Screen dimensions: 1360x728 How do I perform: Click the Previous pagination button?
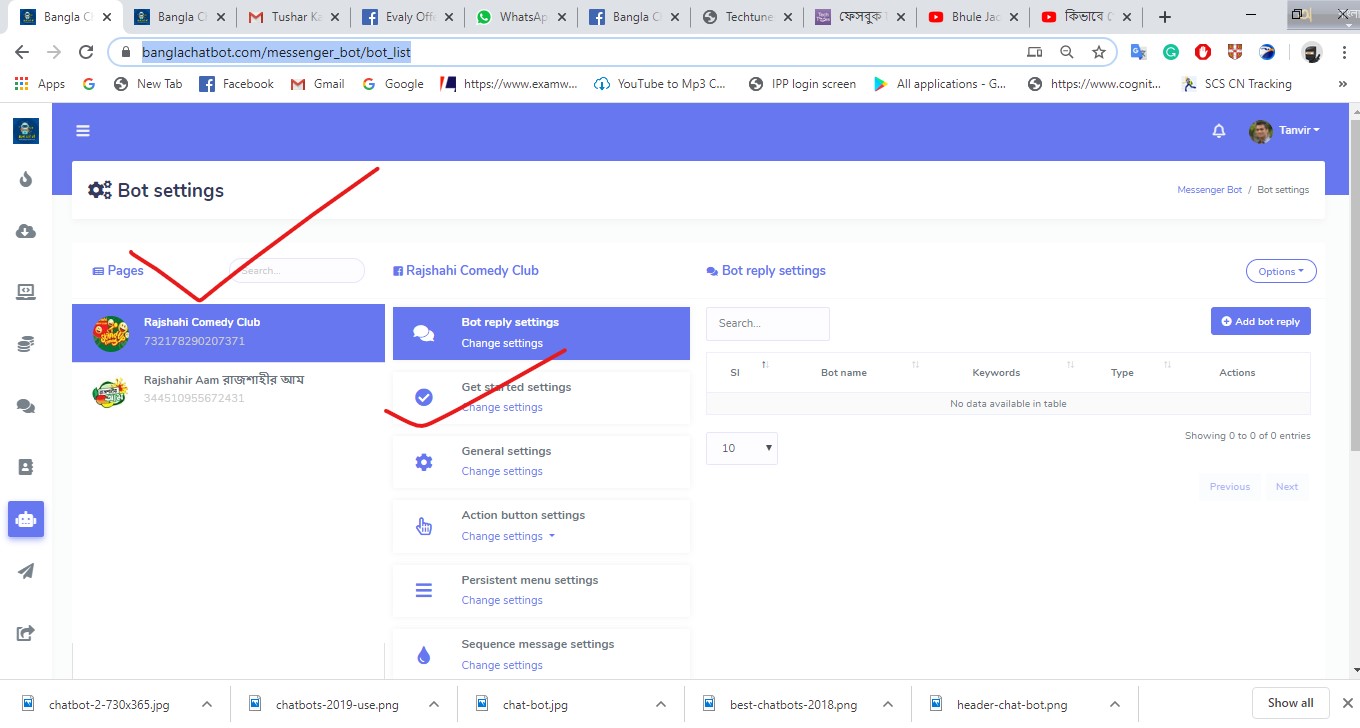[1230, 487]
